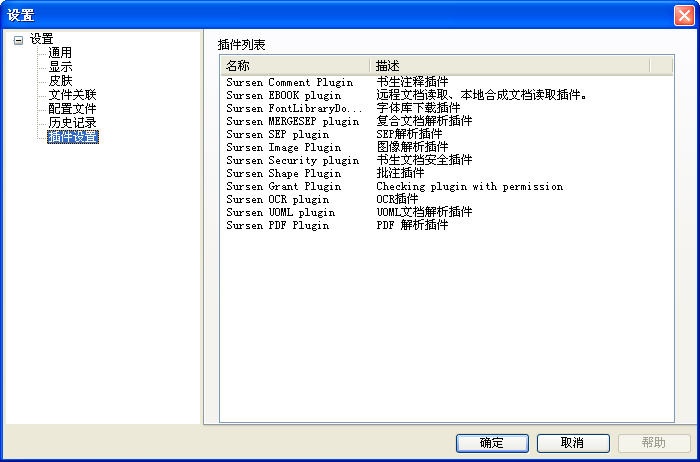Close the 设置 dialog window
Image resolution: width=700 pixels, height=462 pixels.
click(x=683, y=14)
